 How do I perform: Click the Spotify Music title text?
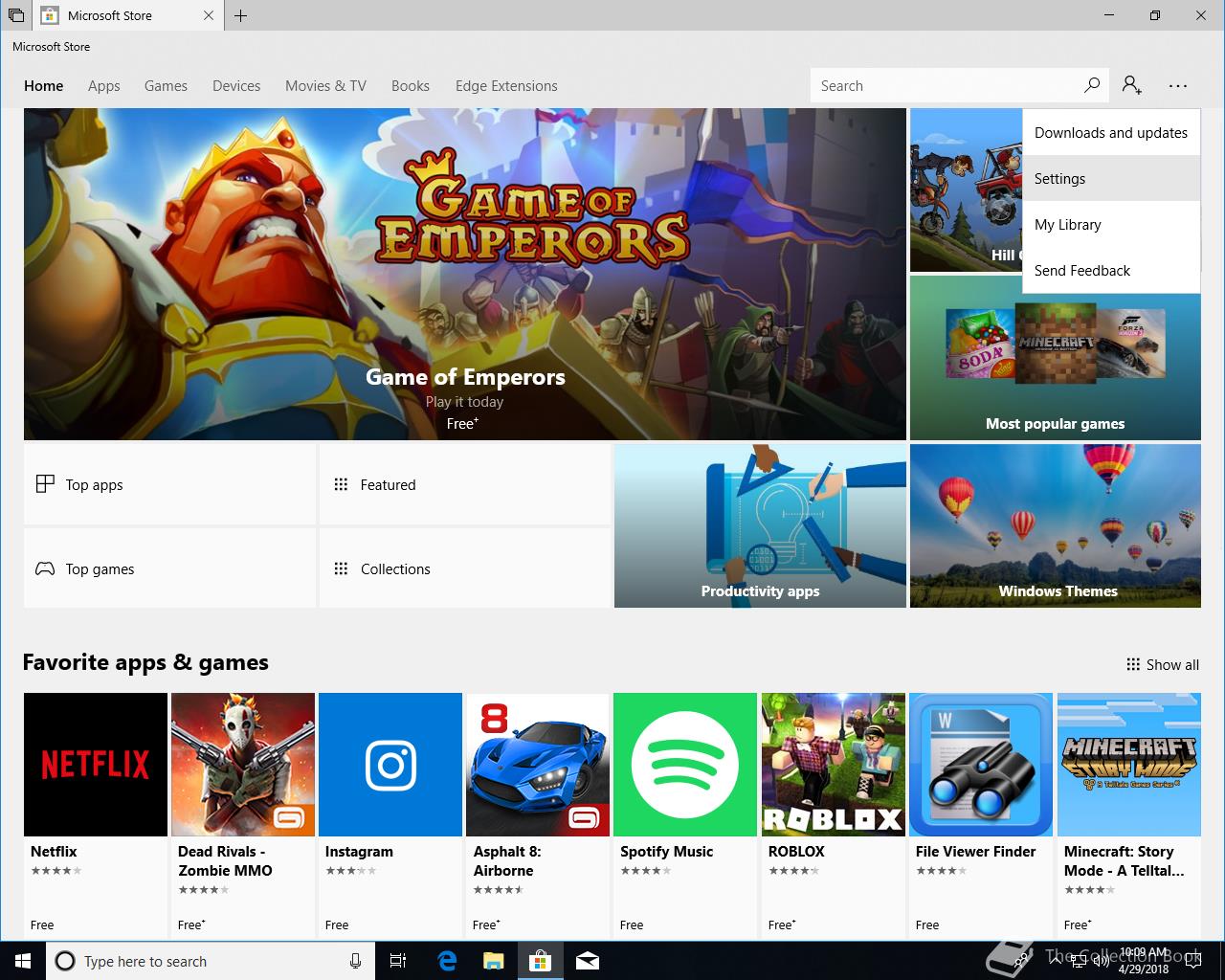point(666,851)
